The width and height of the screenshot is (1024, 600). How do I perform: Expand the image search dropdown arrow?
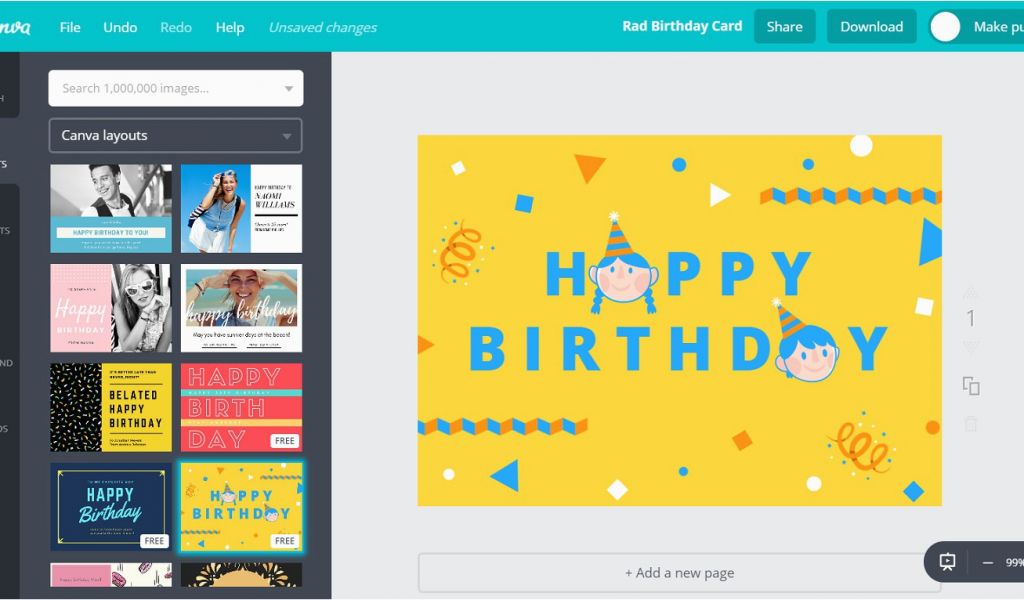pyautogui.click(x=289, y=89)
